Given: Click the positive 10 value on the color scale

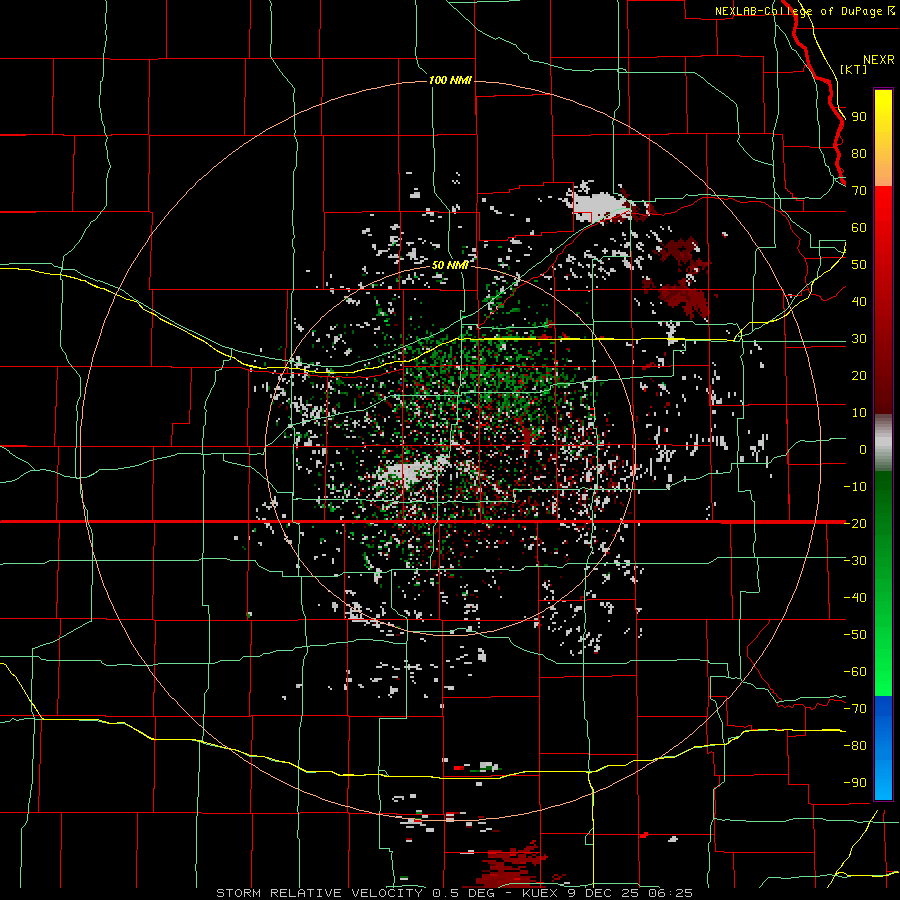Looking at the screenshot, I should tap(859, 413).
